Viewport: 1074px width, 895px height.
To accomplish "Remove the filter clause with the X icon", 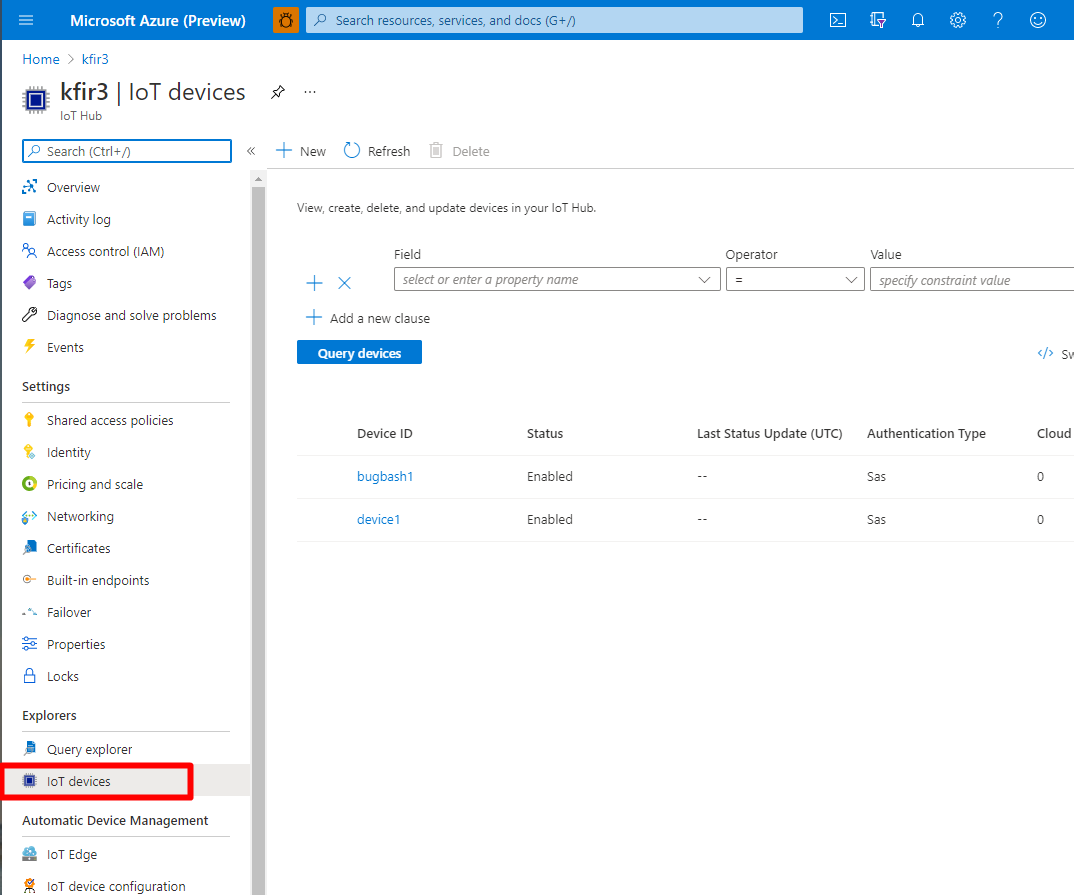I will (x=345, y=283).
